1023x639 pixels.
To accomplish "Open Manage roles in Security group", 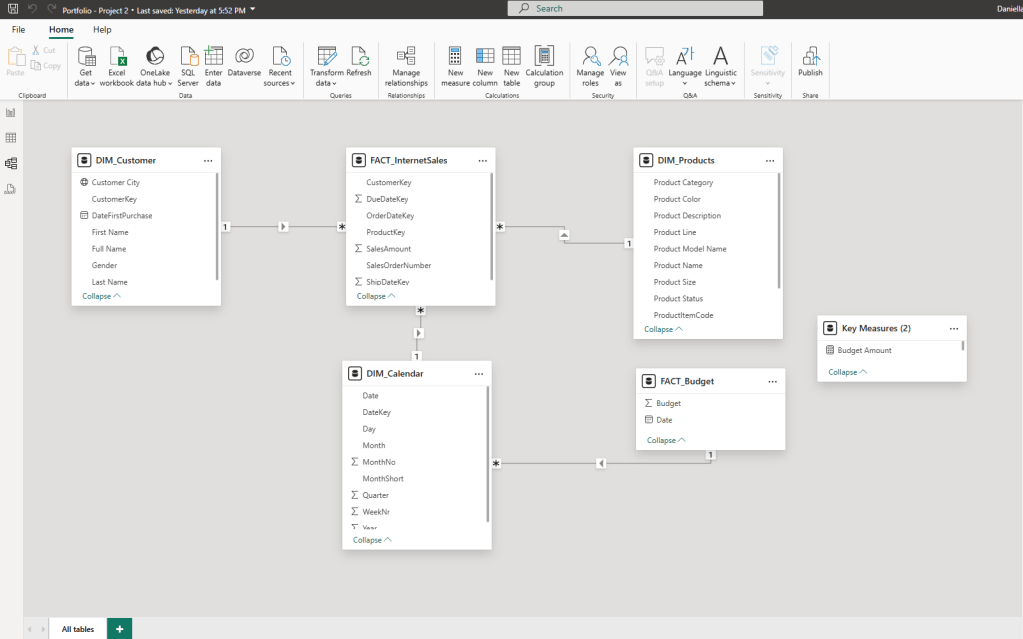I will pyautogui.click(x=590, y=57).
